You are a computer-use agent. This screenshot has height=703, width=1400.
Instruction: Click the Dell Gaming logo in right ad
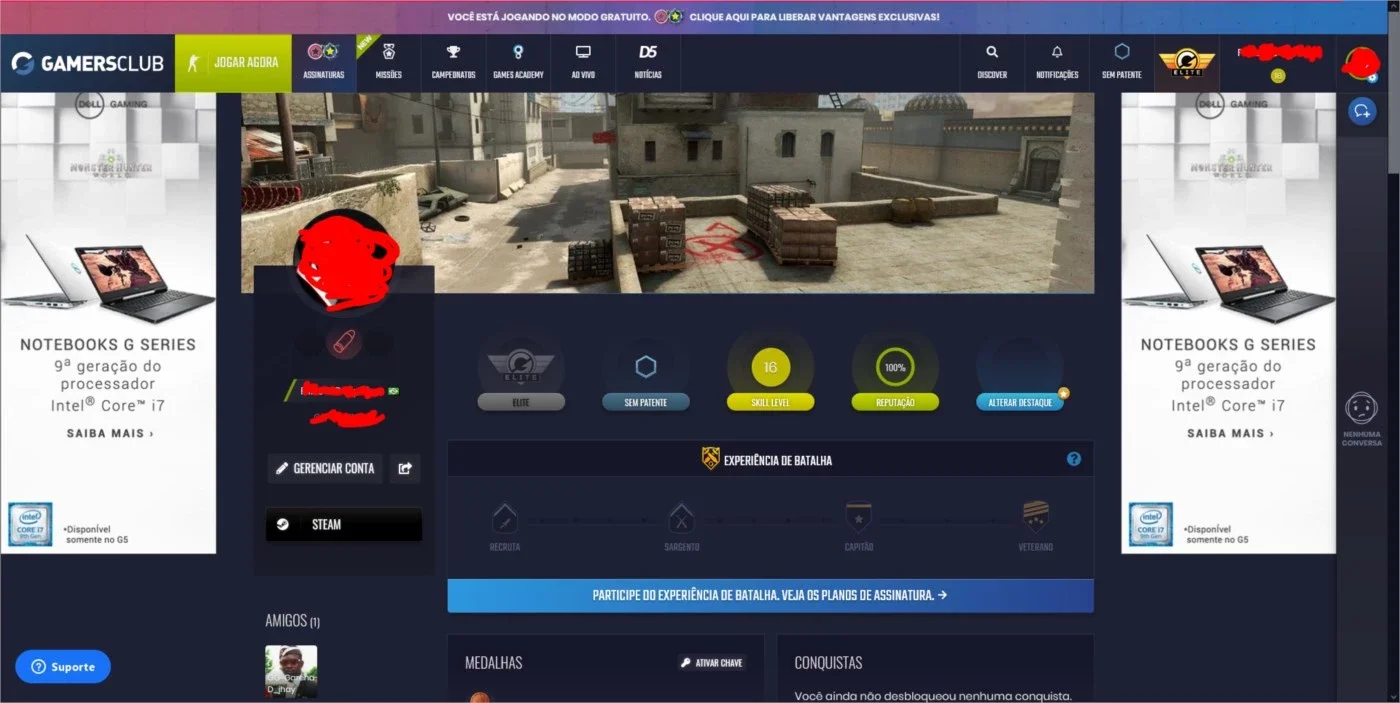click(x=1231, y=103)
